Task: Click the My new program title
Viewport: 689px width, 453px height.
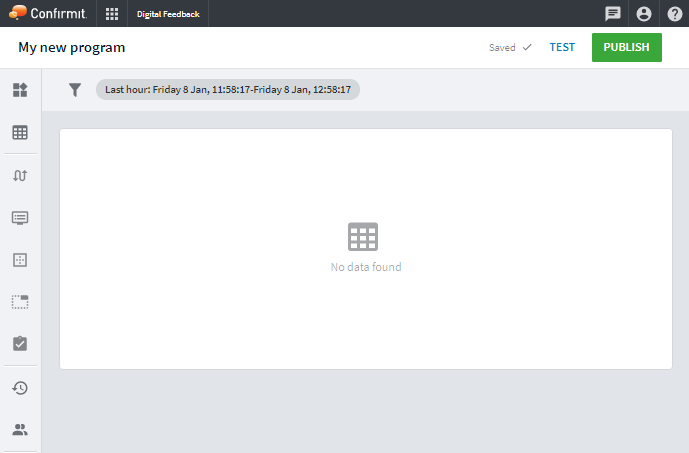Action: coord(72,47)
